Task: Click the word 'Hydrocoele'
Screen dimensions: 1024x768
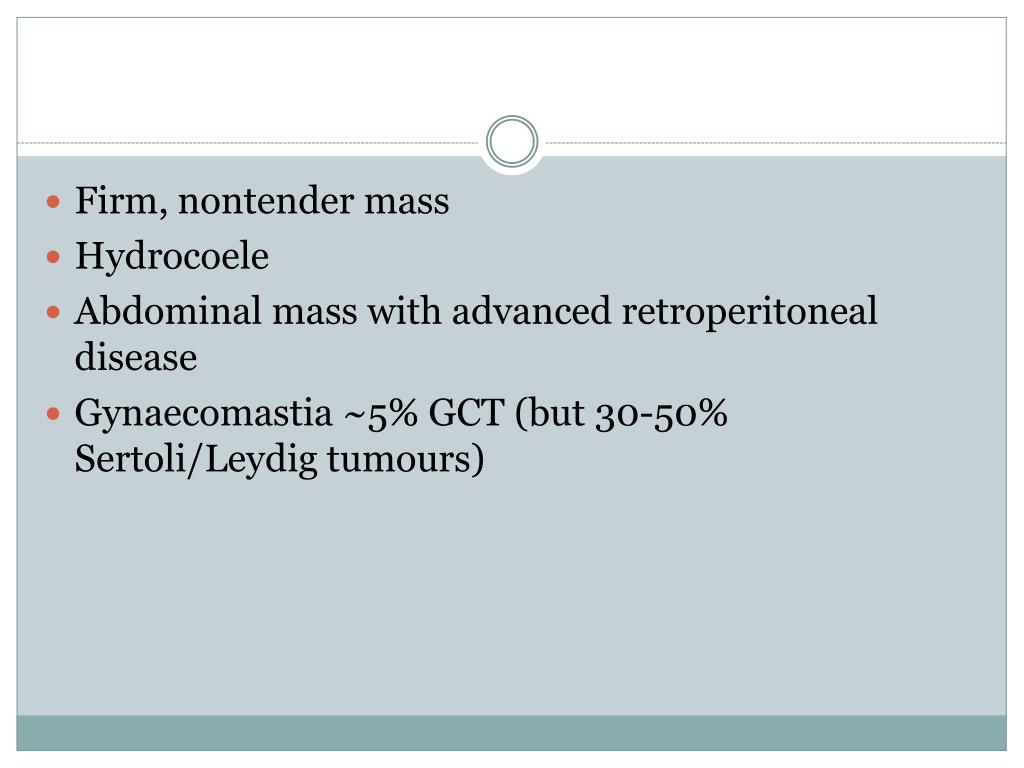Action: (172, 257)
